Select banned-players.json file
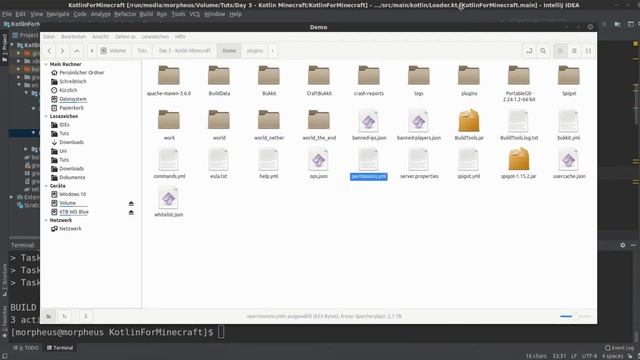The width and height of the screenshot is (640, 360). 418,124
